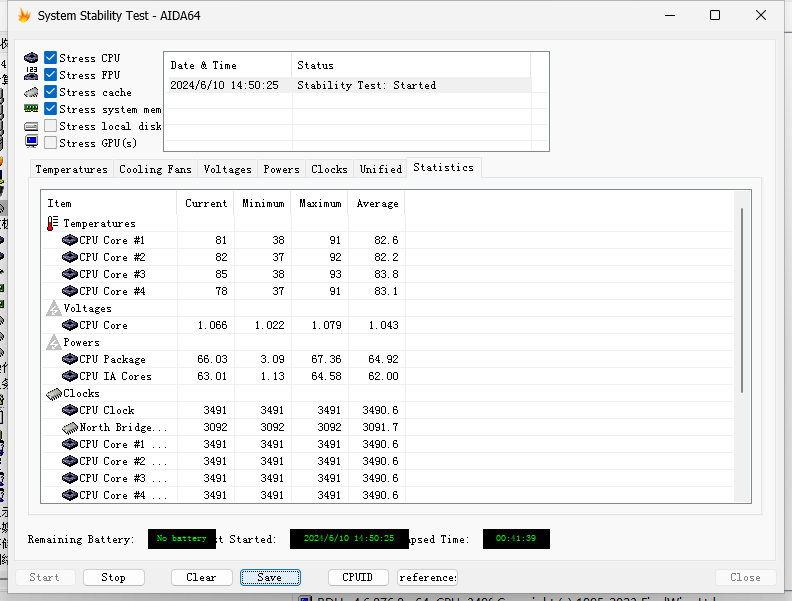792x601 pixels.
Task: Click the chip icon beside Clocks group
Action: point(54,393)
